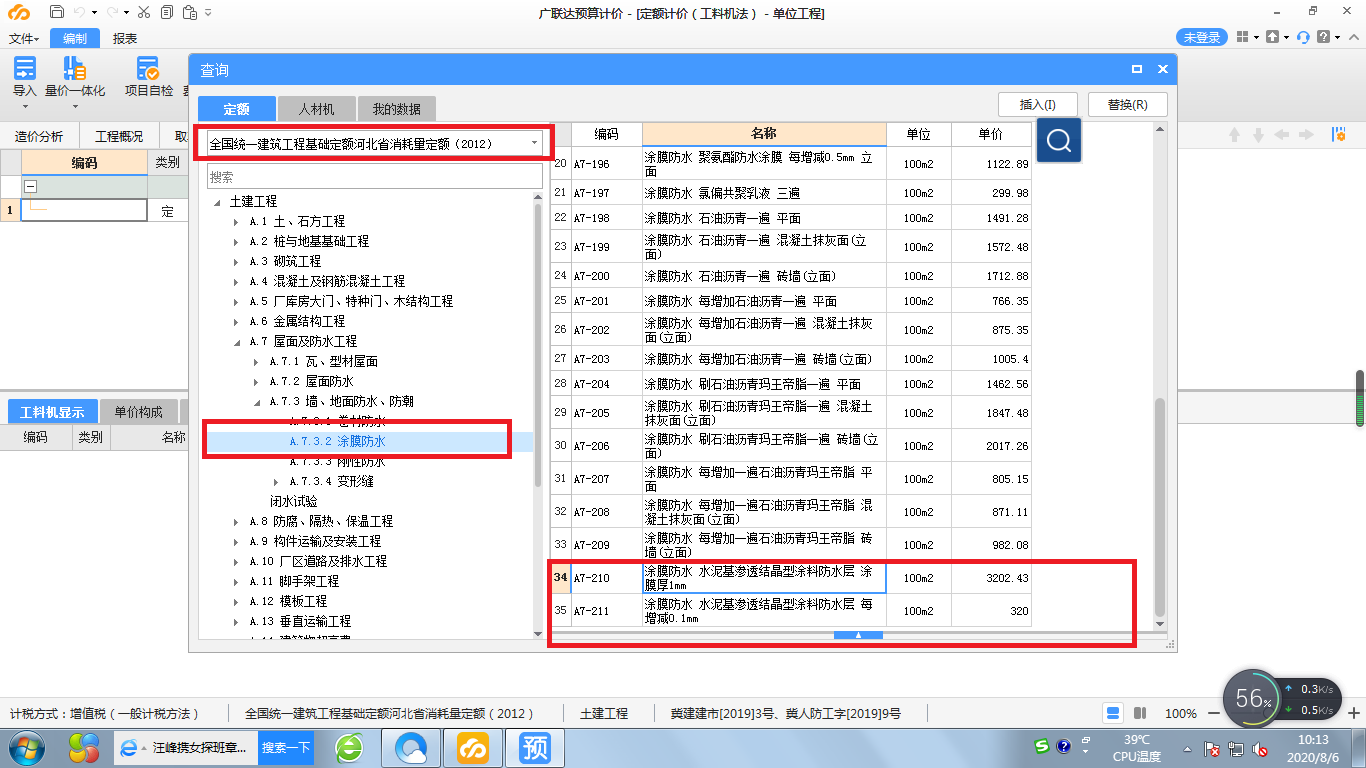Click the 量价一体化 icon
The image size is (1366, 768).
coord(74,68)
